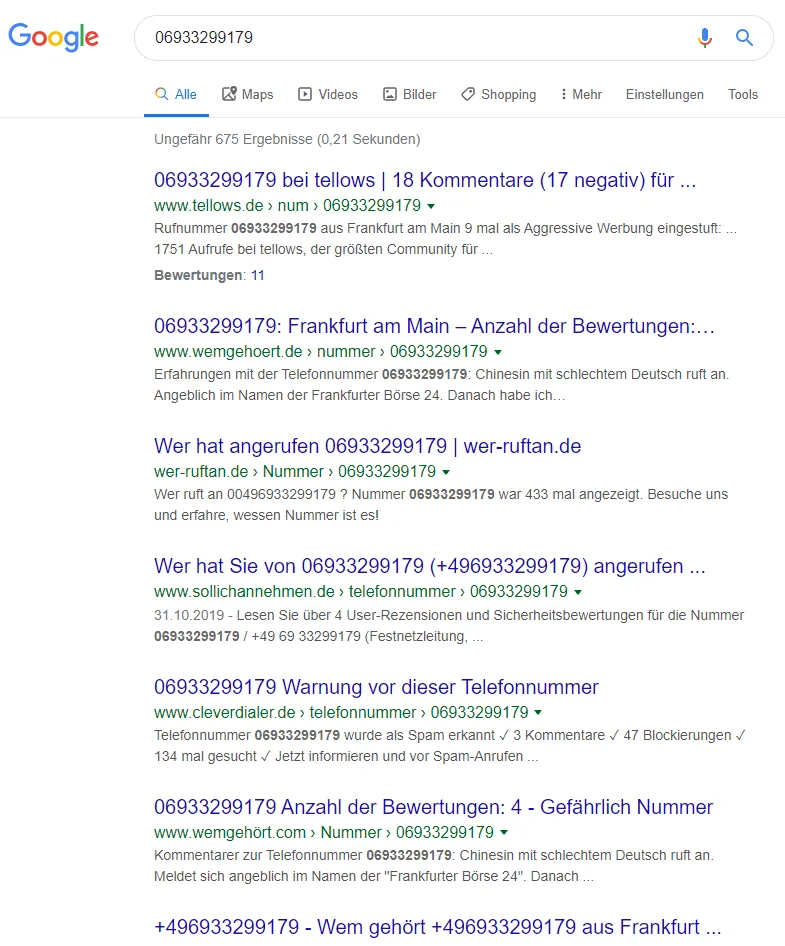The image size is (785, 946).
Task: Open tellows result with 18 Kommentare
Action: pos(425,180)
